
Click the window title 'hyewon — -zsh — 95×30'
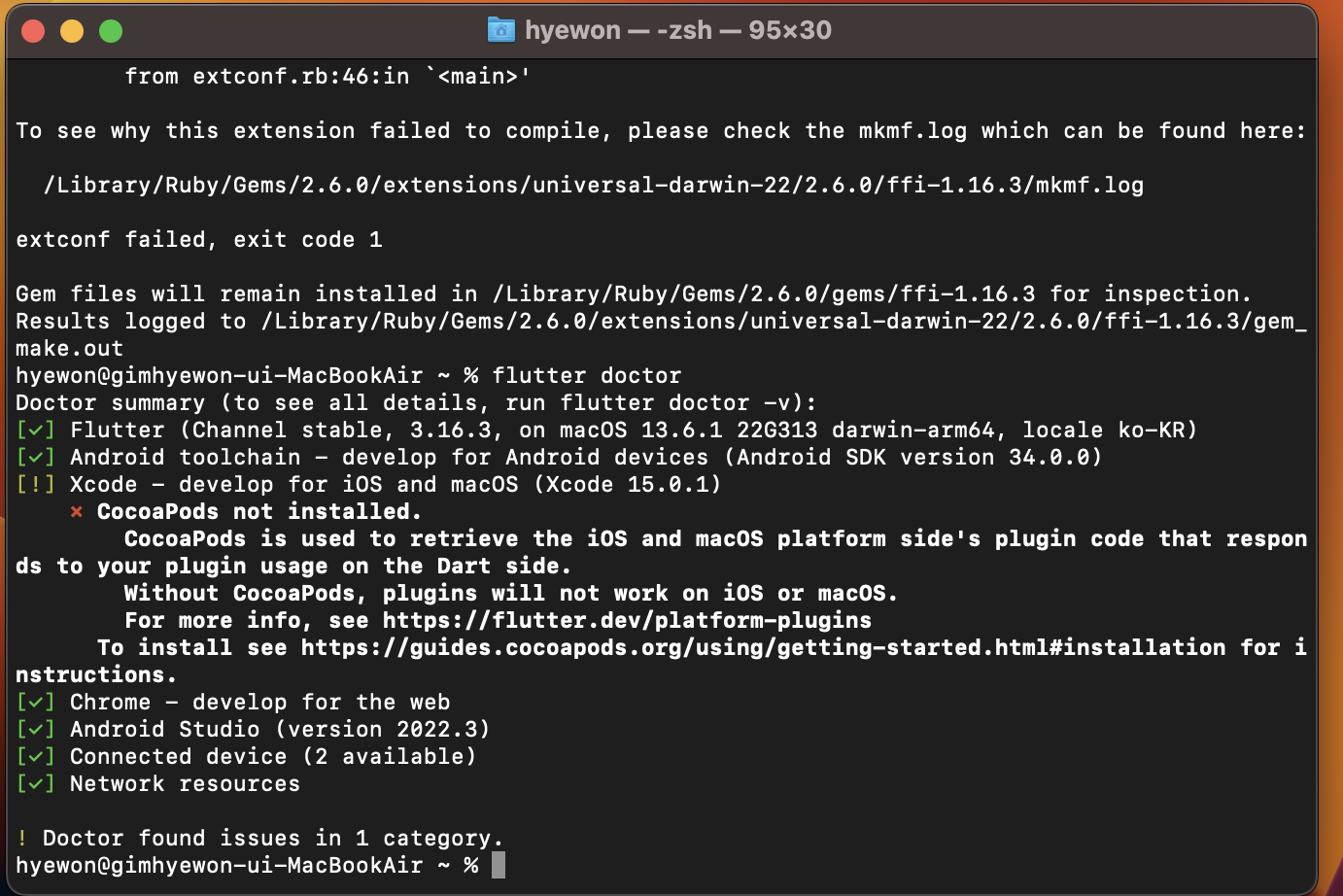(678, 30)
